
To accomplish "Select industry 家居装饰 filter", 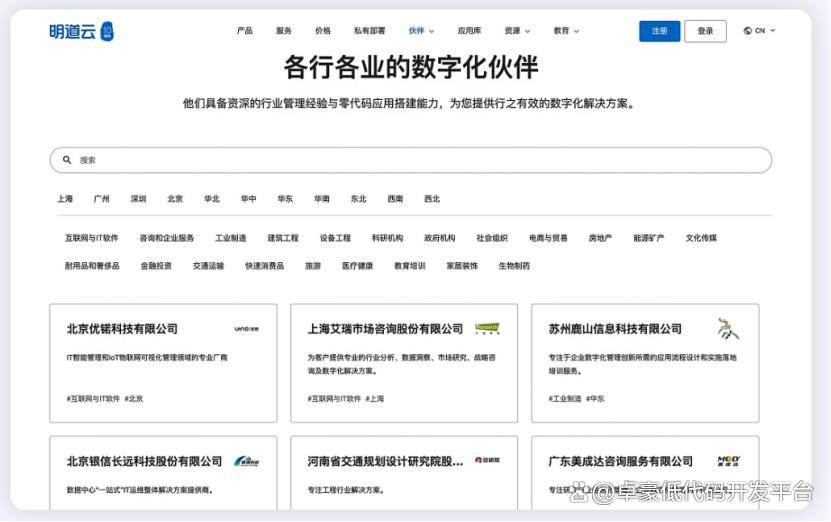I will tap(462, 266).
